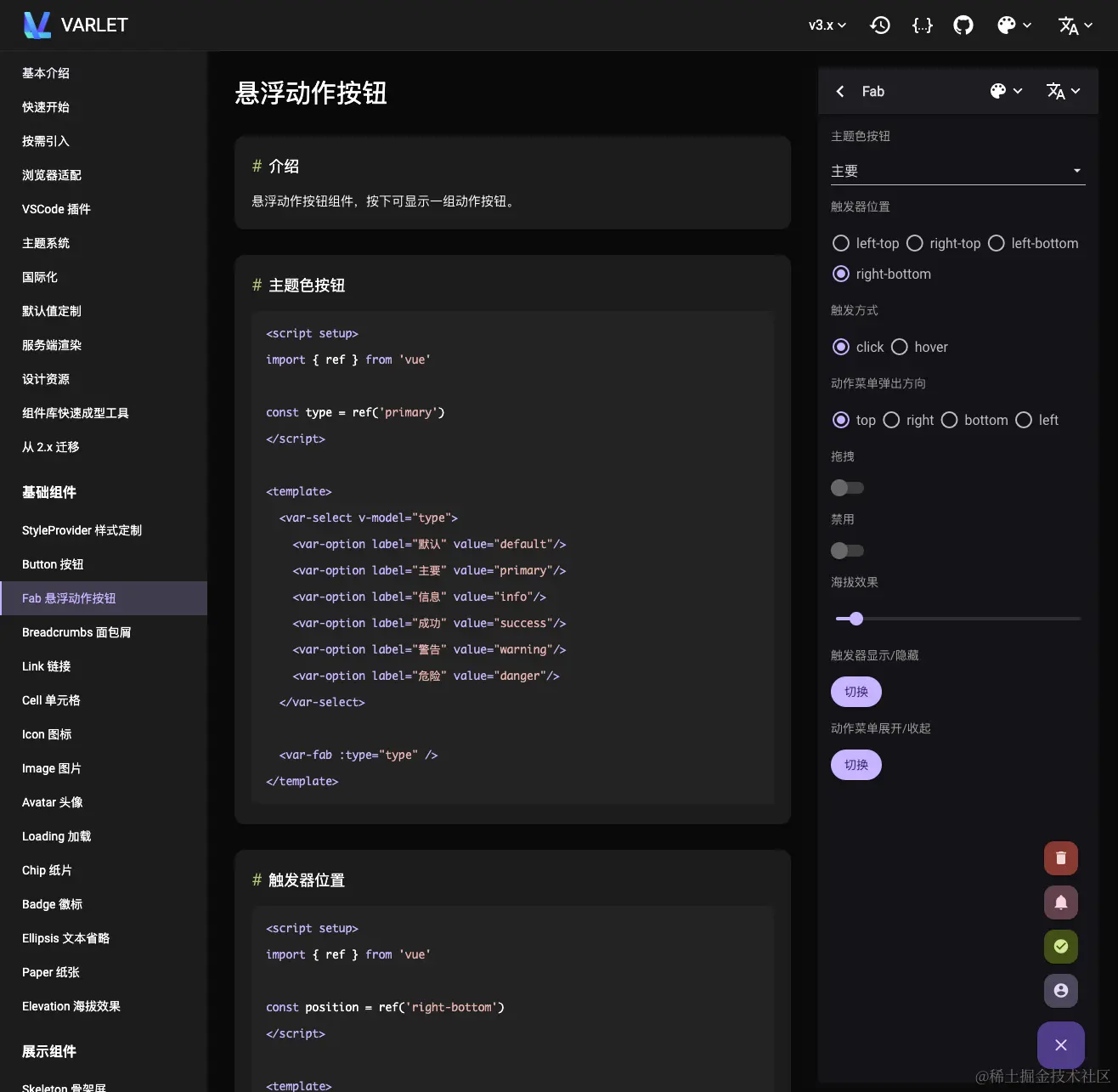Image resolution: width=1118 pixels, height=1092 pixels.
Task: Open the header language translate icon
Action: (x=1068, y=25)
